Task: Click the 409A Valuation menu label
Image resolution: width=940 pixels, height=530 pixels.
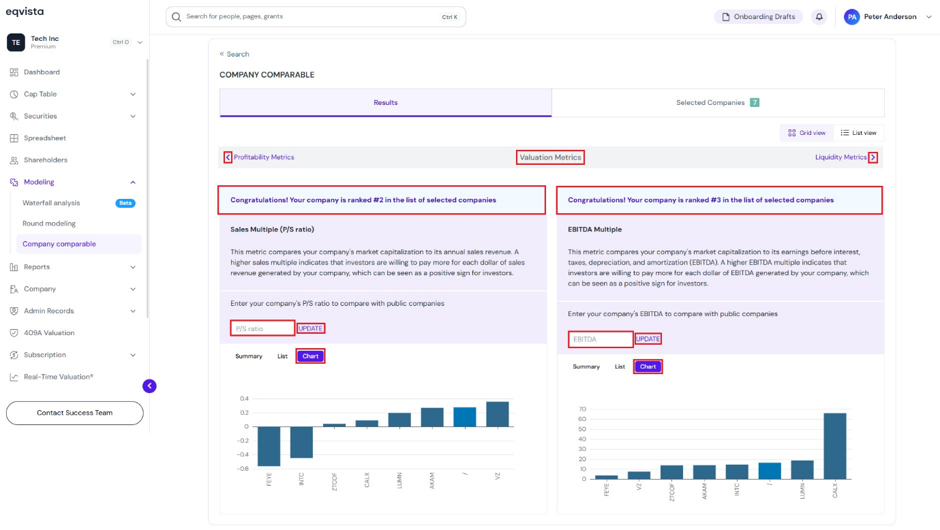Action: click(49, 333)
